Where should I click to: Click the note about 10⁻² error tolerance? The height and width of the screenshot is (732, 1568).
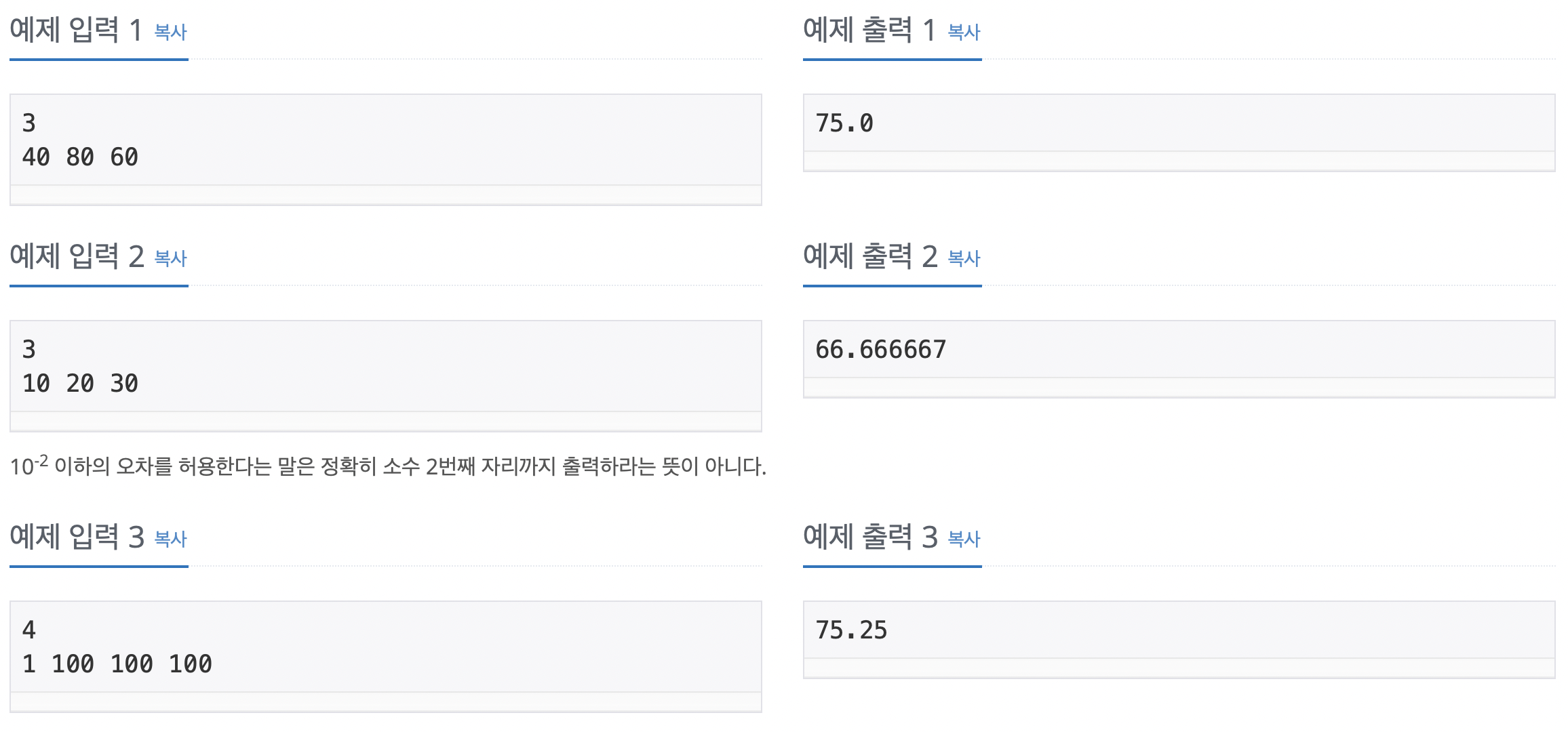[388, 466]
